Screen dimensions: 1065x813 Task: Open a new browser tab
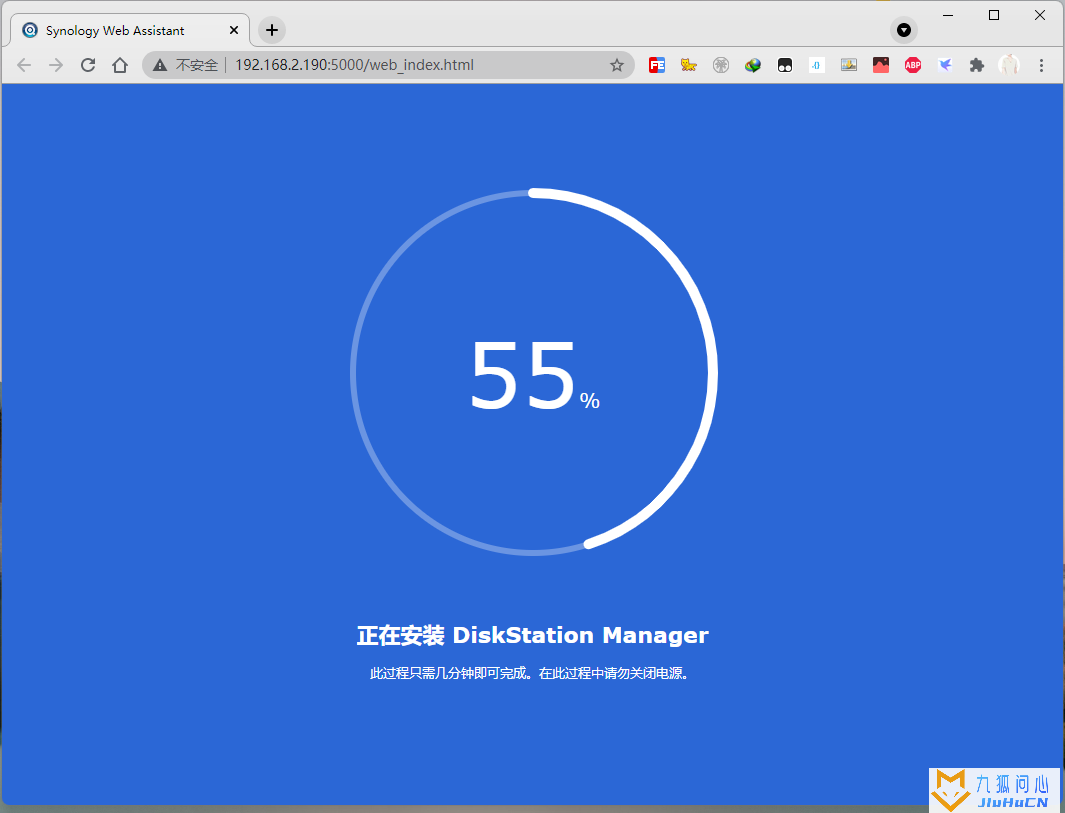coord(272,30)
